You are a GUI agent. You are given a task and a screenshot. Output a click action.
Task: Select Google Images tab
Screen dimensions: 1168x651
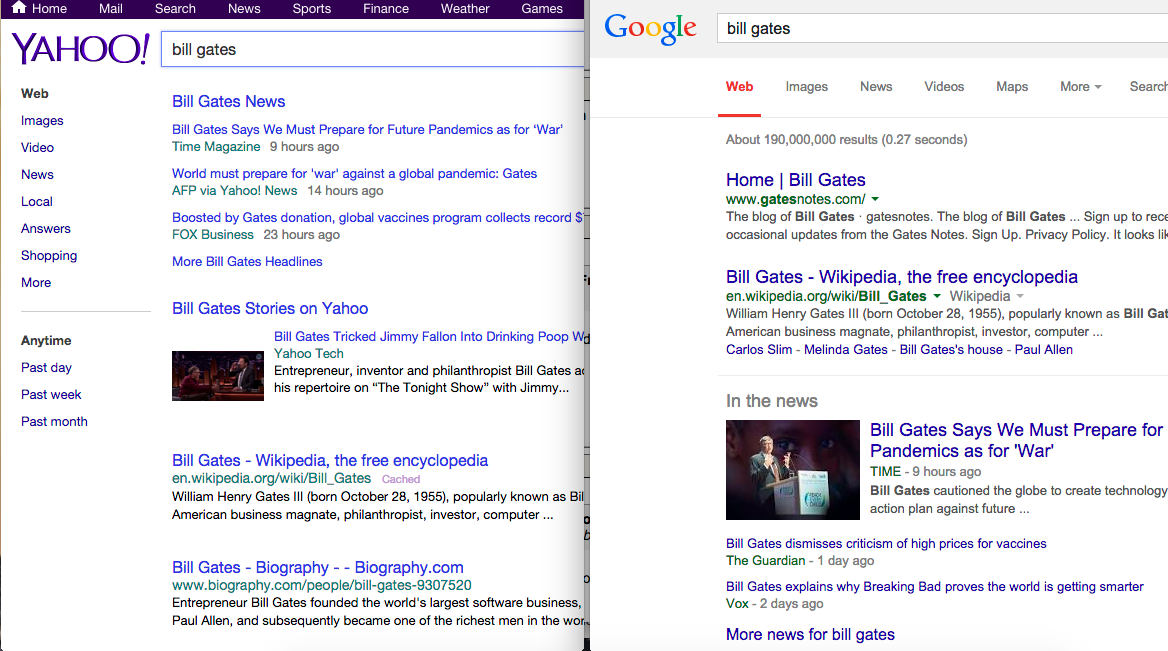[806, 86]
